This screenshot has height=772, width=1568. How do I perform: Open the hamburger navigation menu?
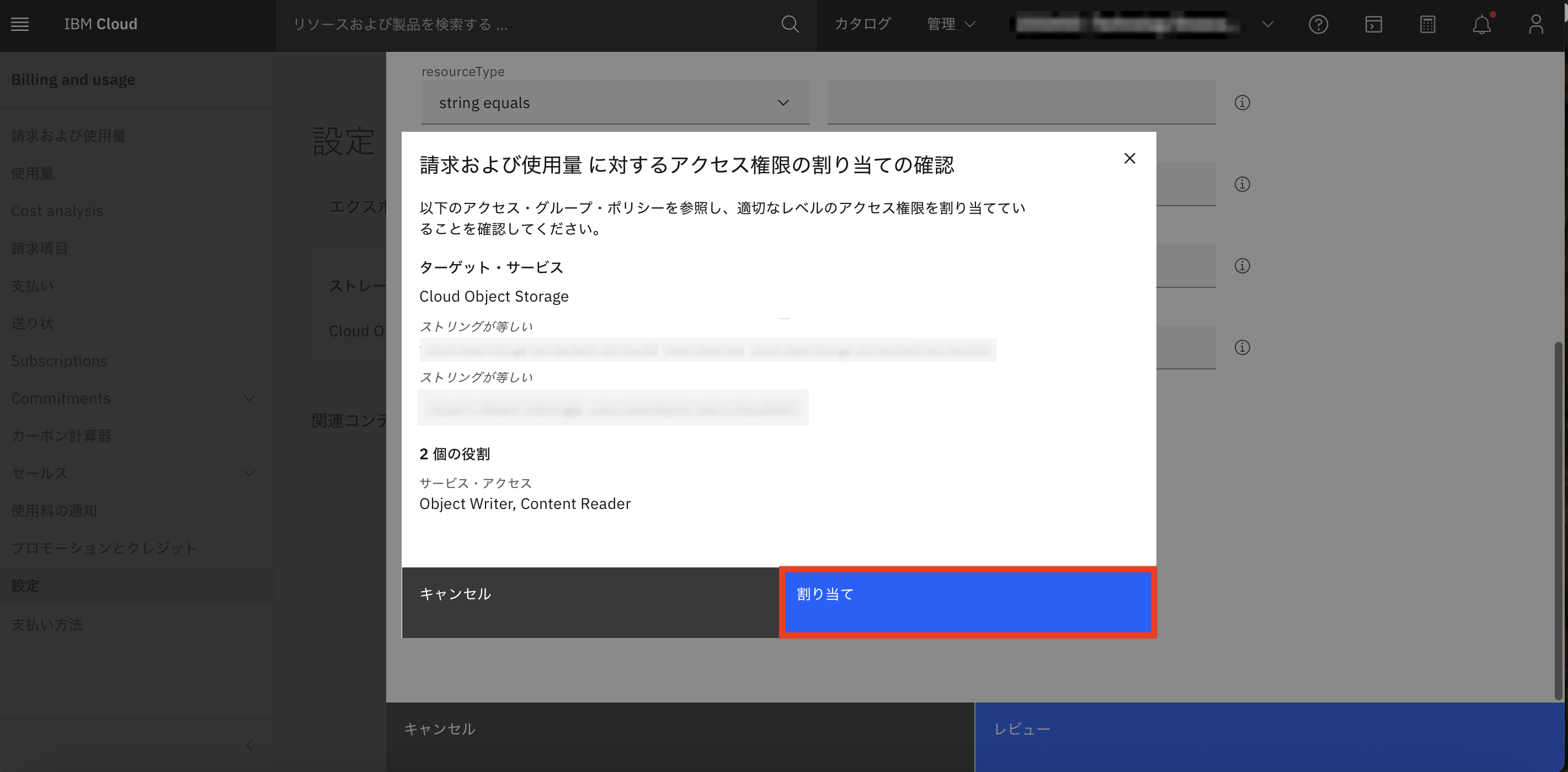point(19,24)
